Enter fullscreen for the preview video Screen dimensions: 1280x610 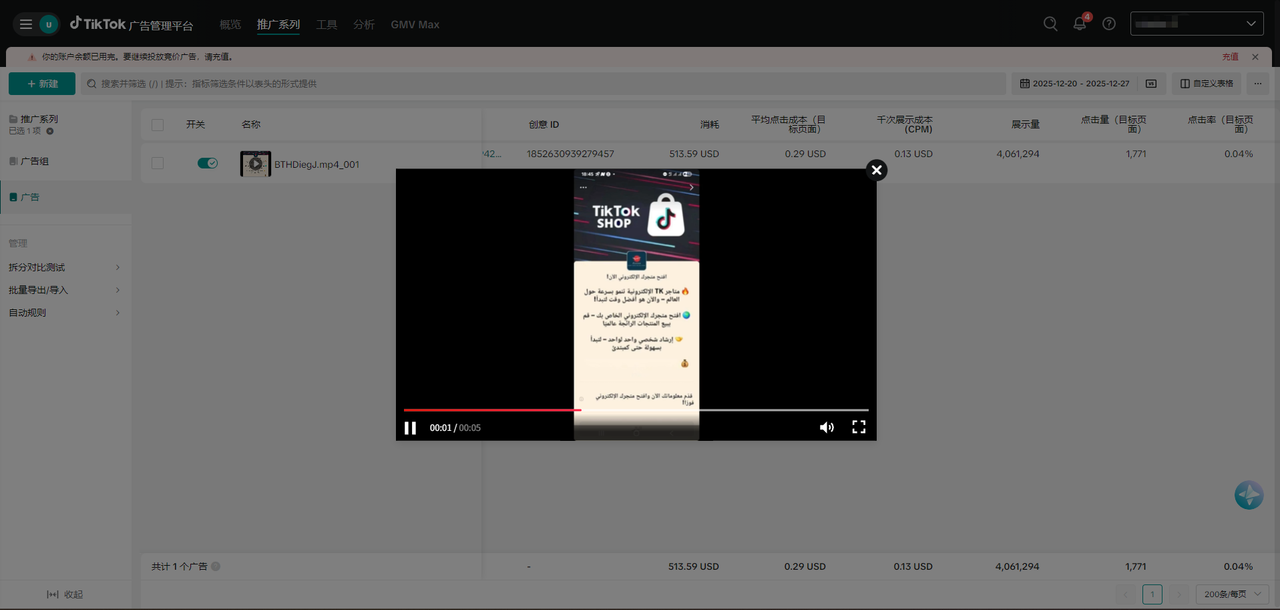click(858, 427)
